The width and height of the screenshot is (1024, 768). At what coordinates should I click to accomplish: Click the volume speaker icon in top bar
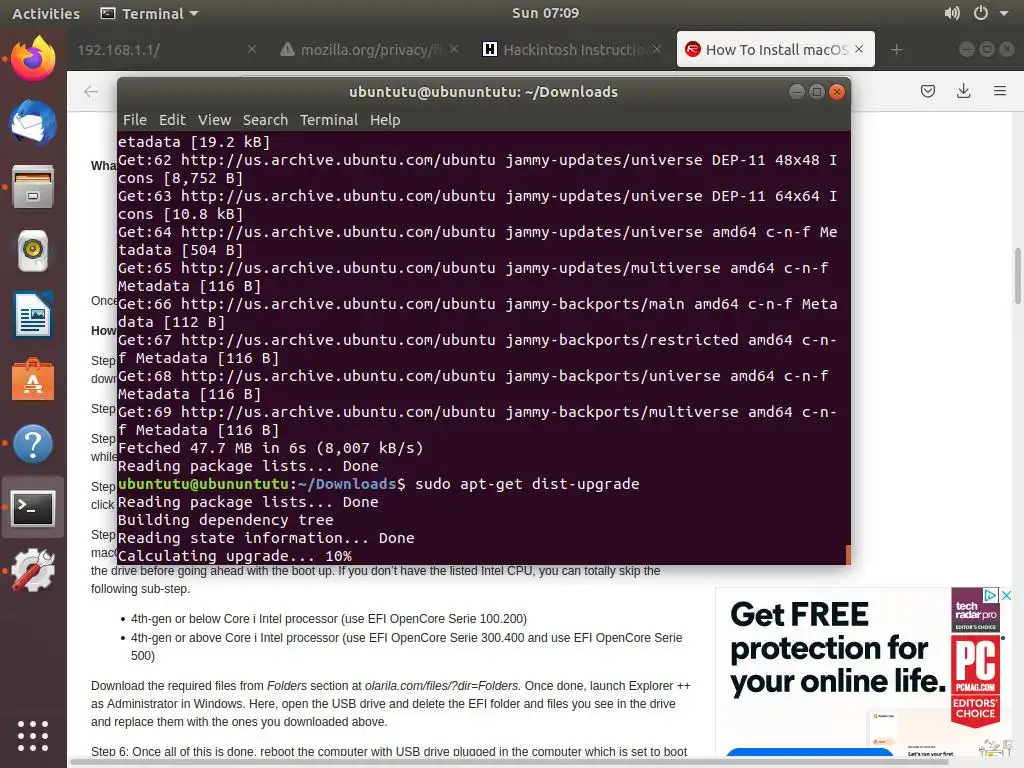point(952,13)
